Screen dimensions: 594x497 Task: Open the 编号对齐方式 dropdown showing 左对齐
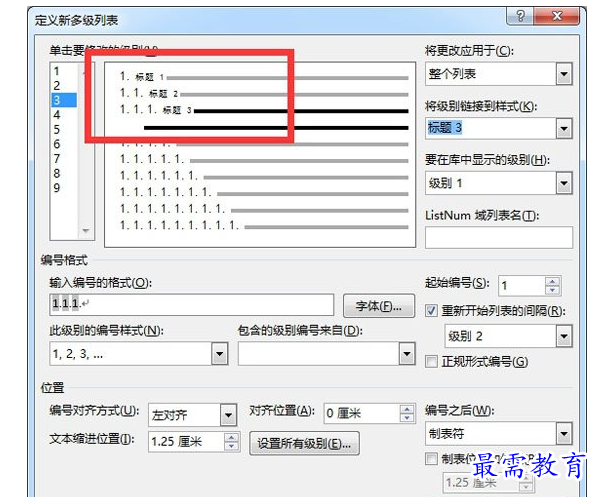pos(228,415)
